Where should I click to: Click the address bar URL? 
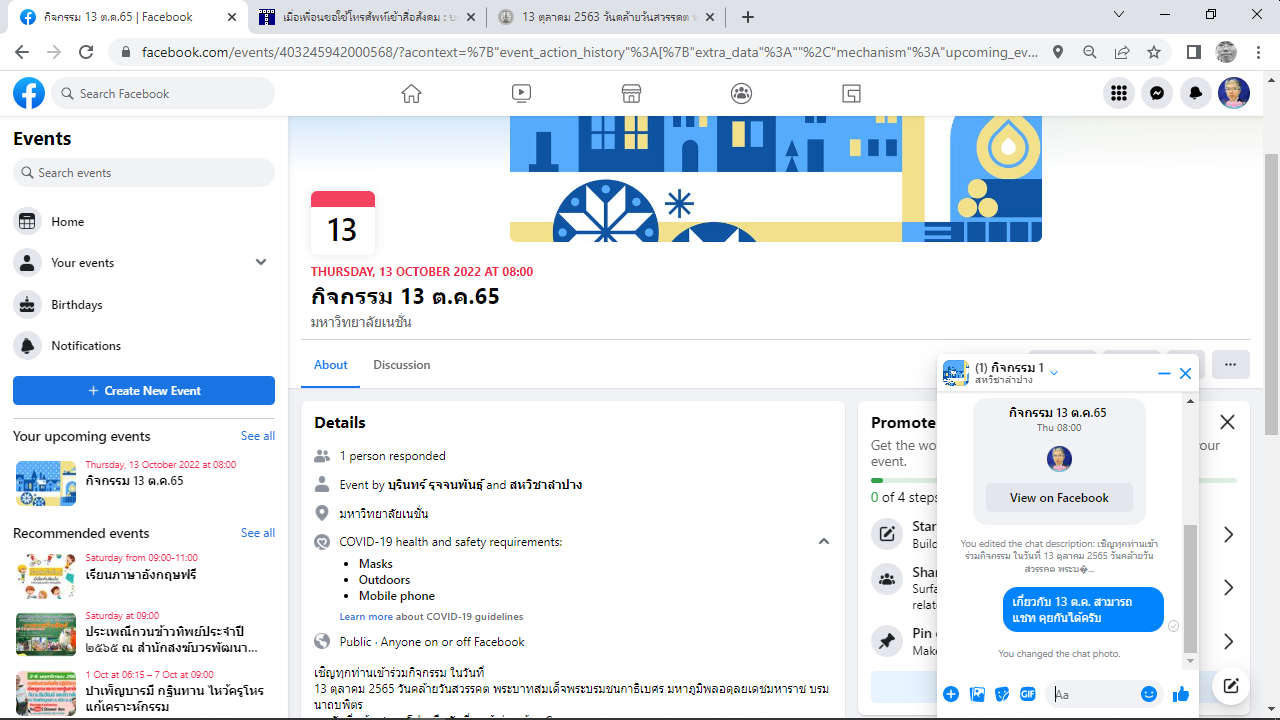point(590,52)
